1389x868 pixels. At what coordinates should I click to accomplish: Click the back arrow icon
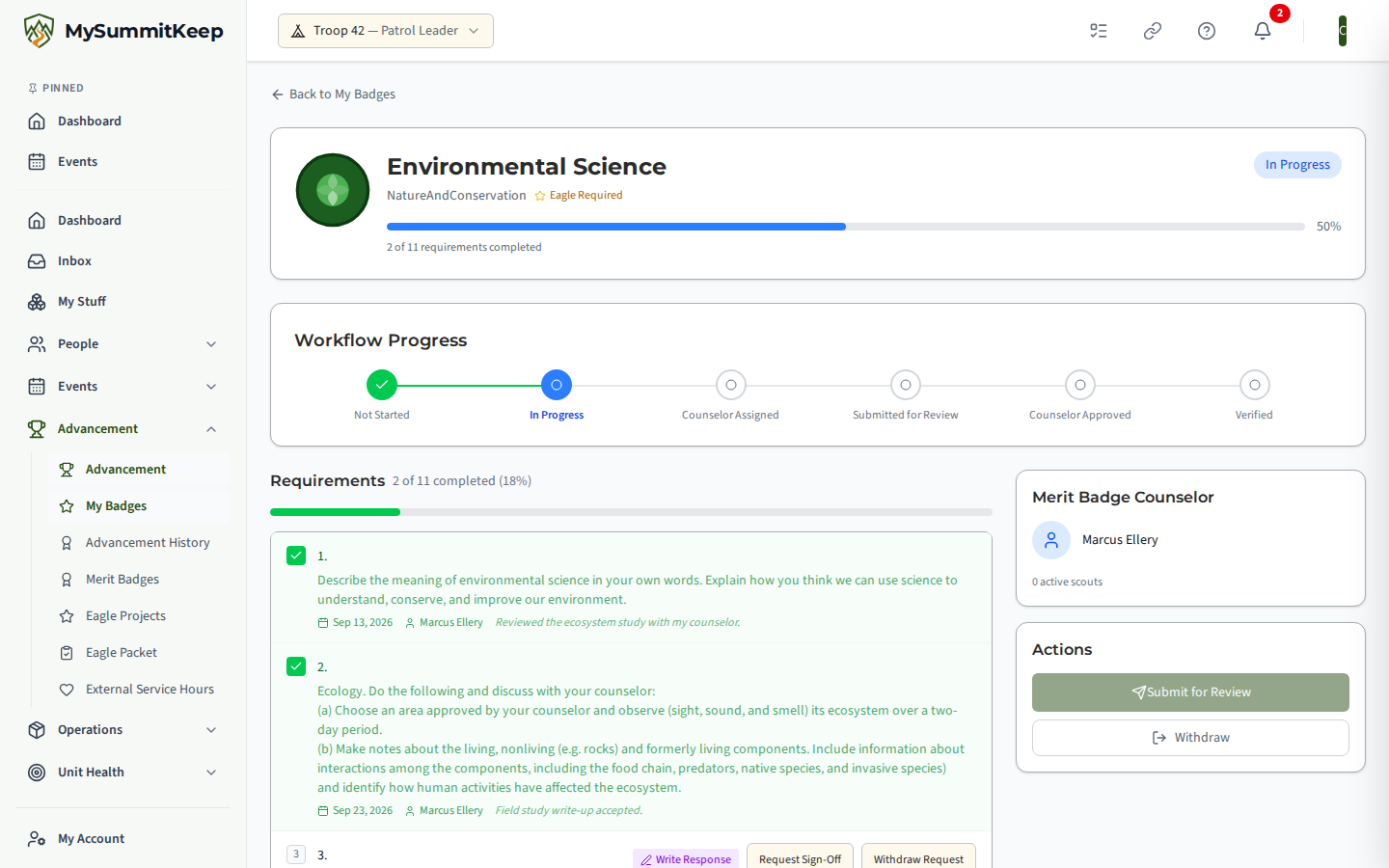pos(278,95)
